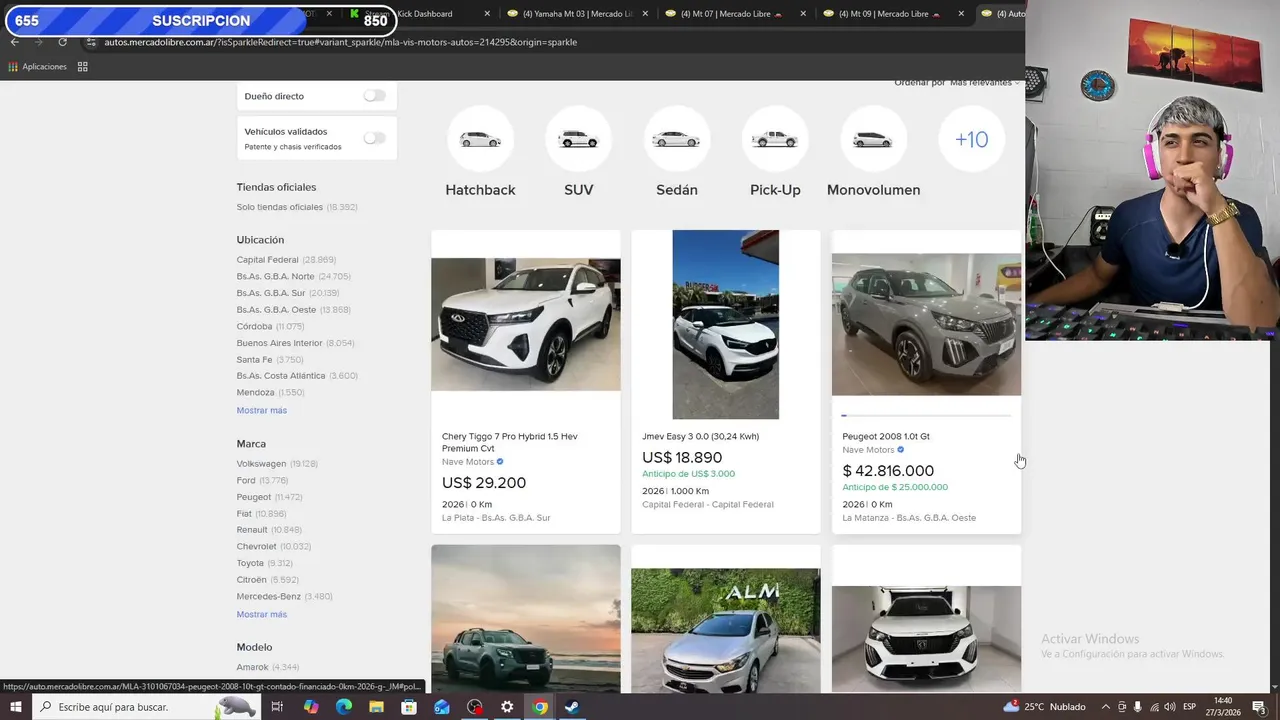The image size is (1280, 720).
Task: Click the pickup truck at sunset photo
Action: coord(526,618)
